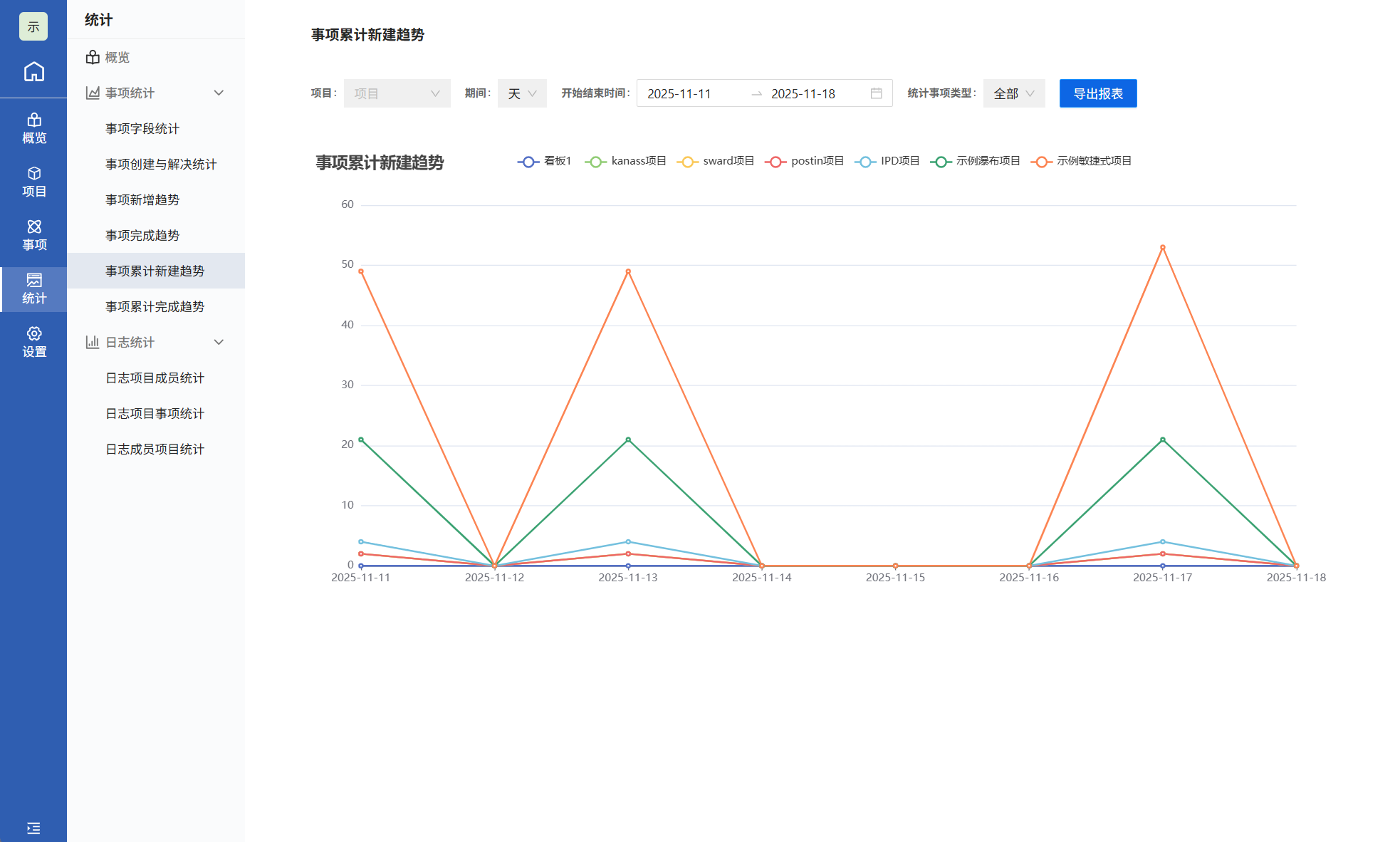The image size is (1400, 842).
Task: Click start date field 2025-11-11
Action: click(679, 93)
